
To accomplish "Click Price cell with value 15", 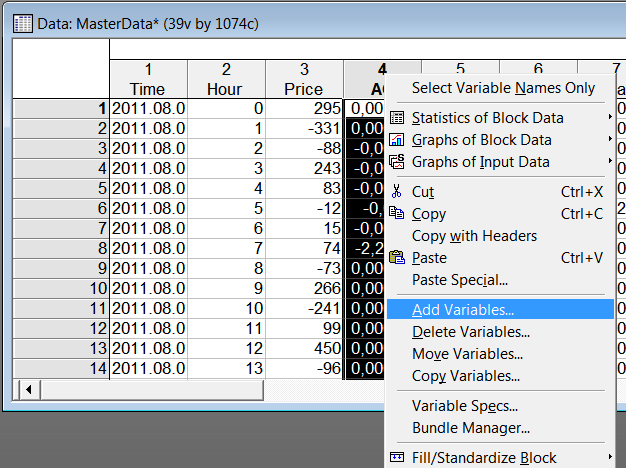I will 304,228.
